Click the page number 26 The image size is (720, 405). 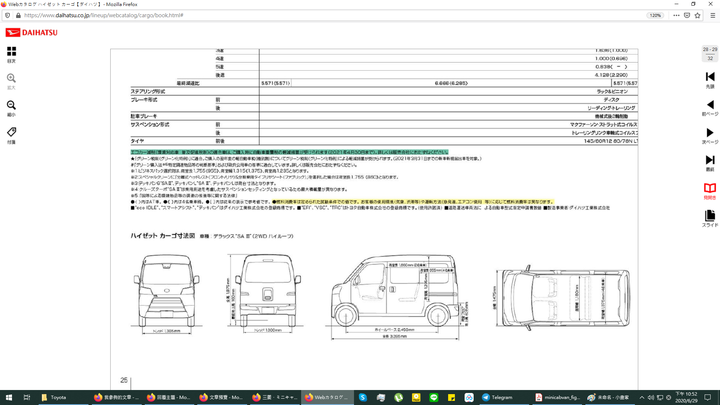(x=124, y=380)
